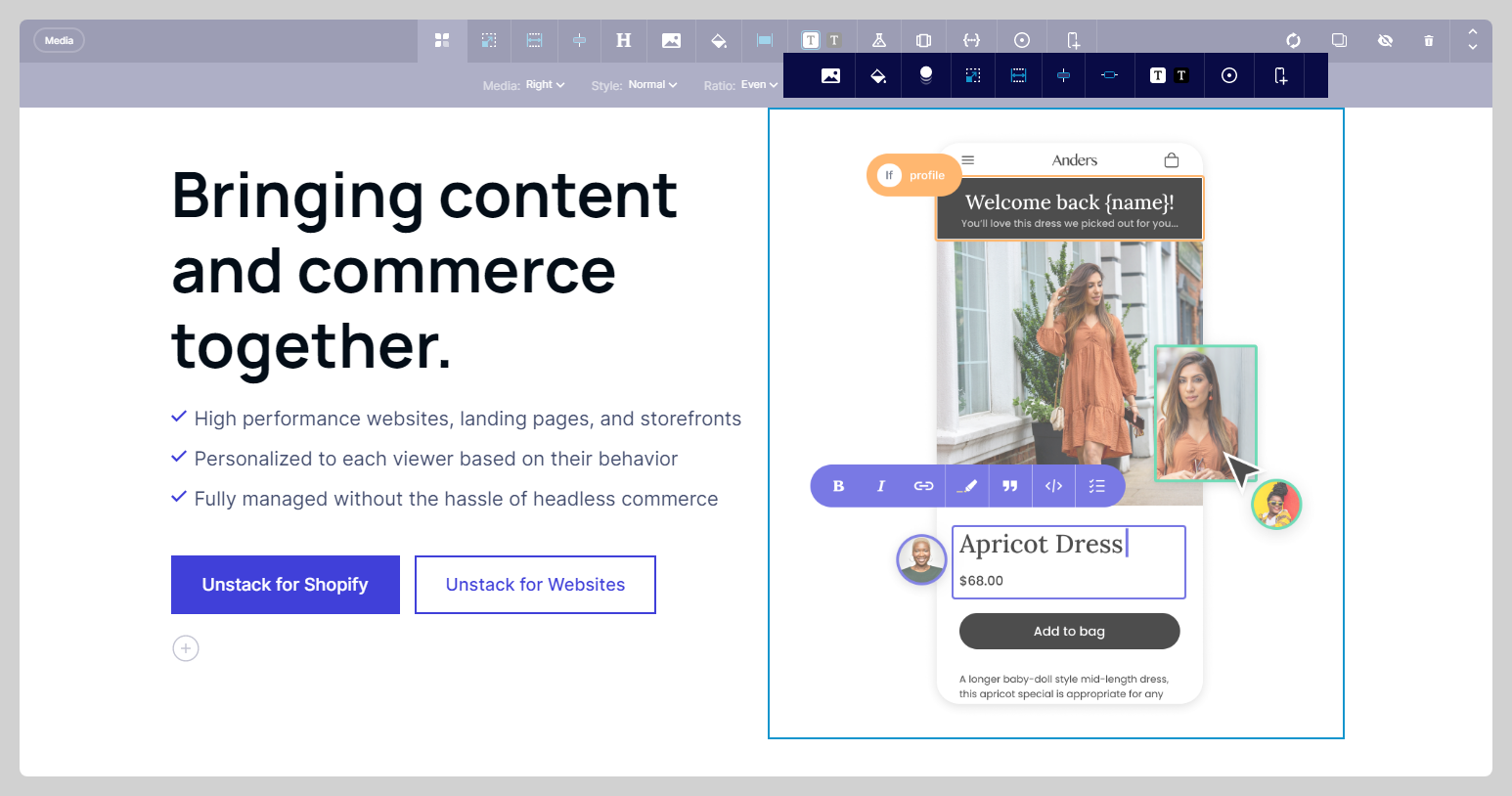Click the 'If profile' condition tag

(x=913, y=175)
